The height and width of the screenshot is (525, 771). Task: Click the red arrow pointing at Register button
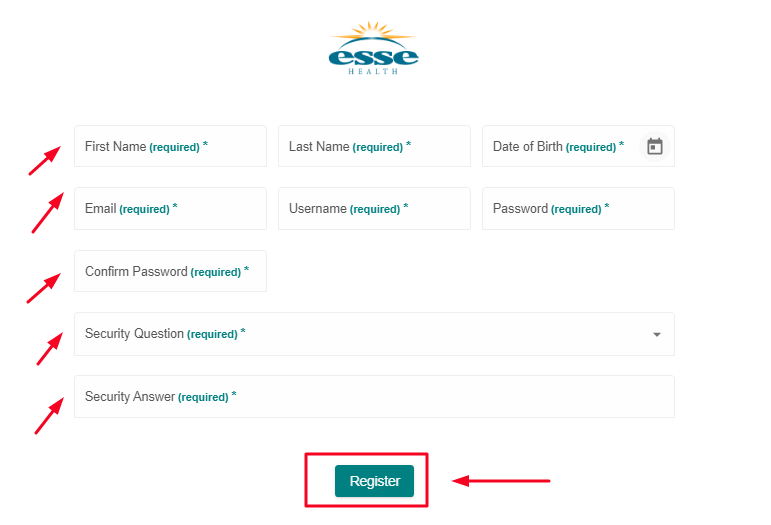tap(501, 481)
